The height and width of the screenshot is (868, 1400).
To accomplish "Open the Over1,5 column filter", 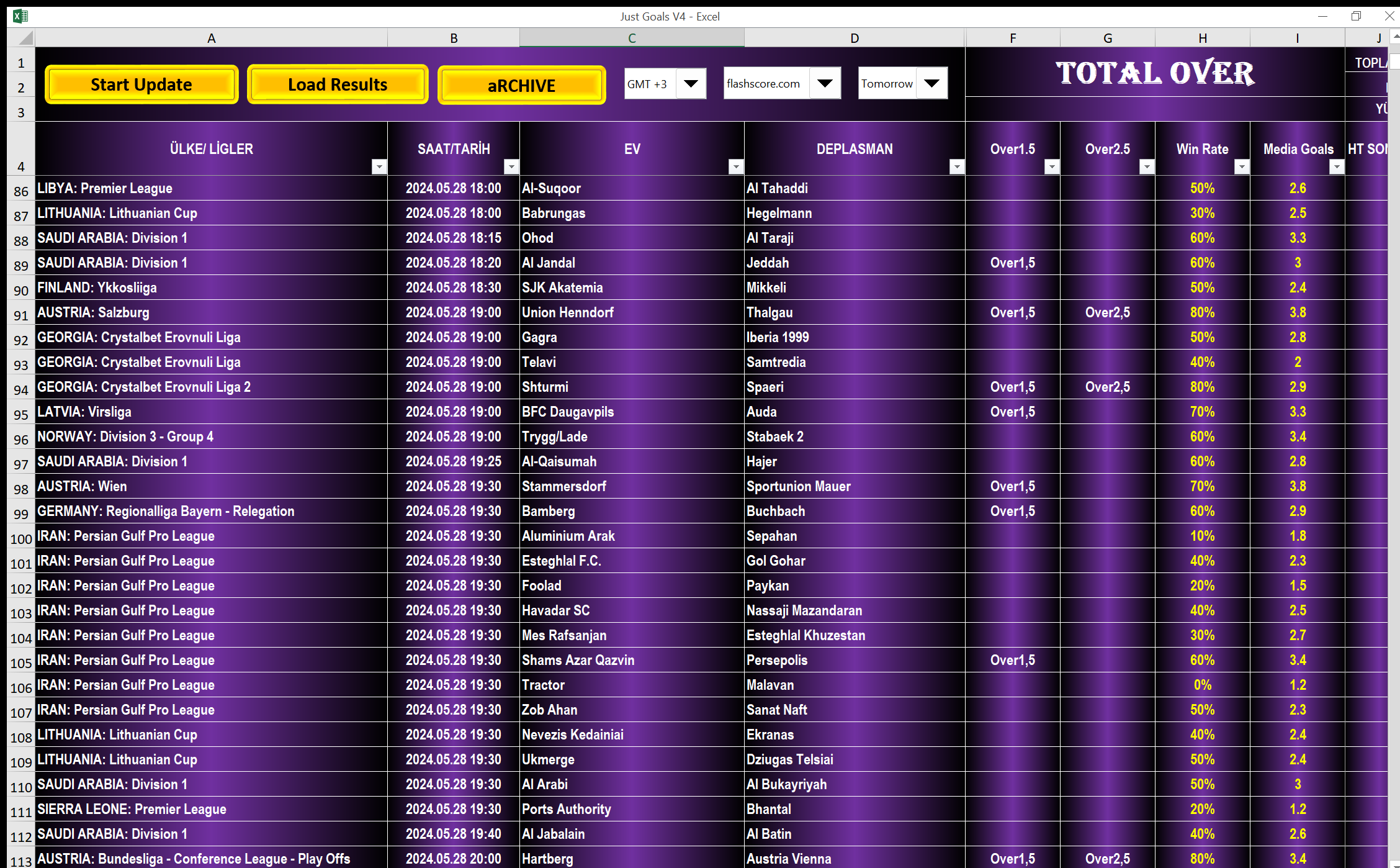I will coord(1051,166).
